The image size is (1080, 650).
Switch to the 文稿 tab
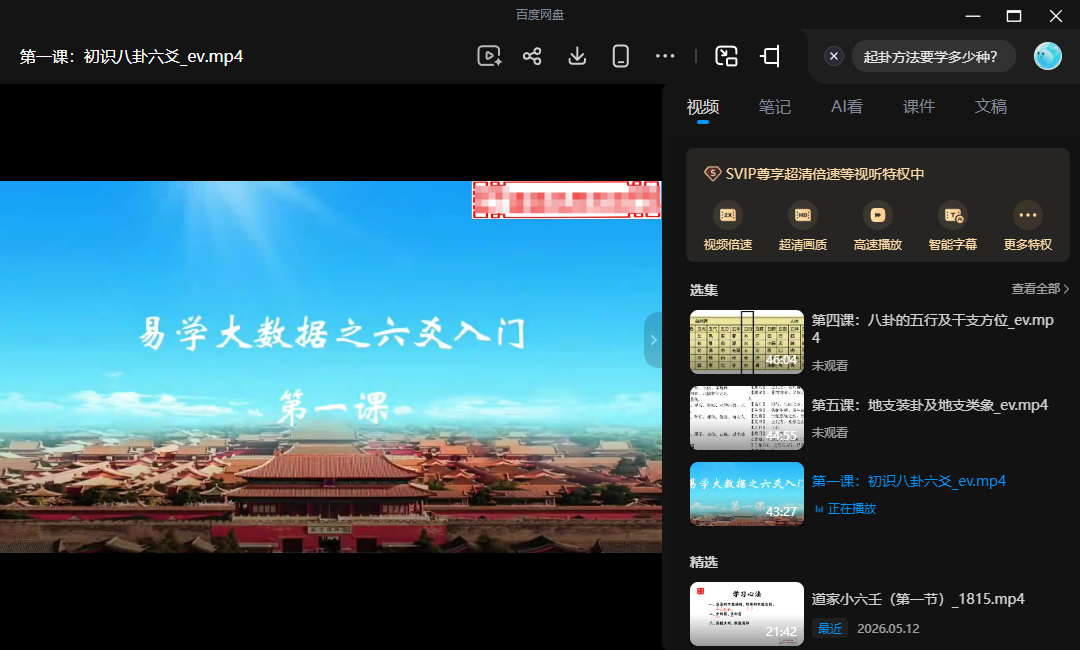pyautogui.click(x=990, y=107)
